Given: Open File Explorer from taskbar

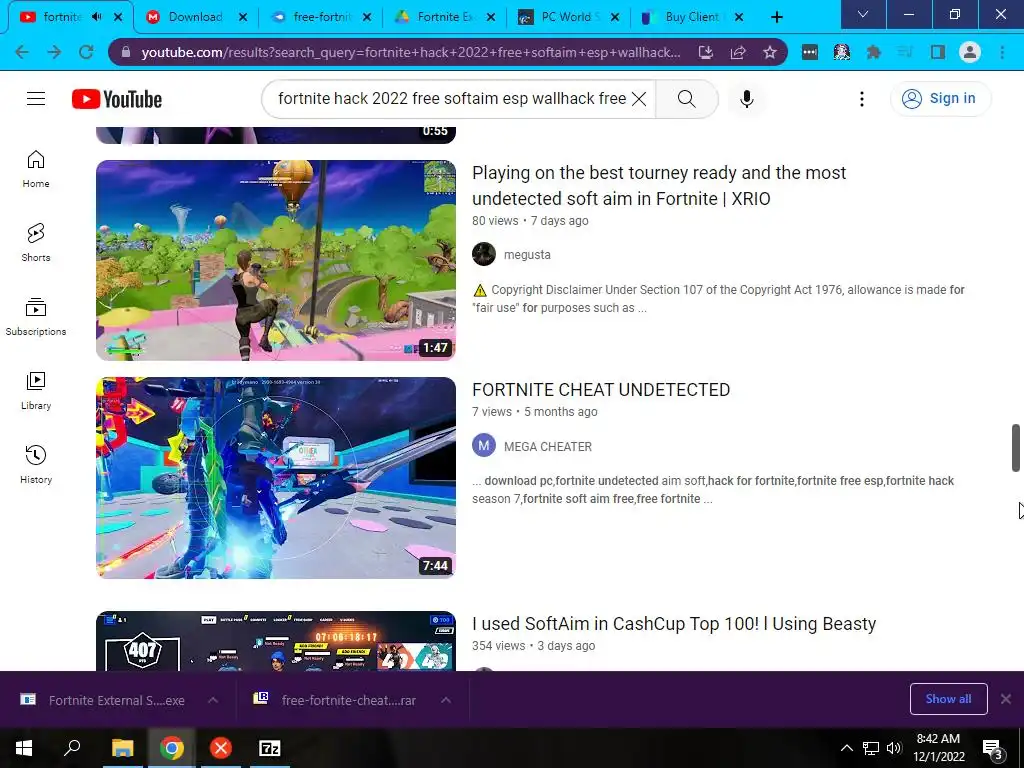Looking at the screenshot, I should coord(122,748).
